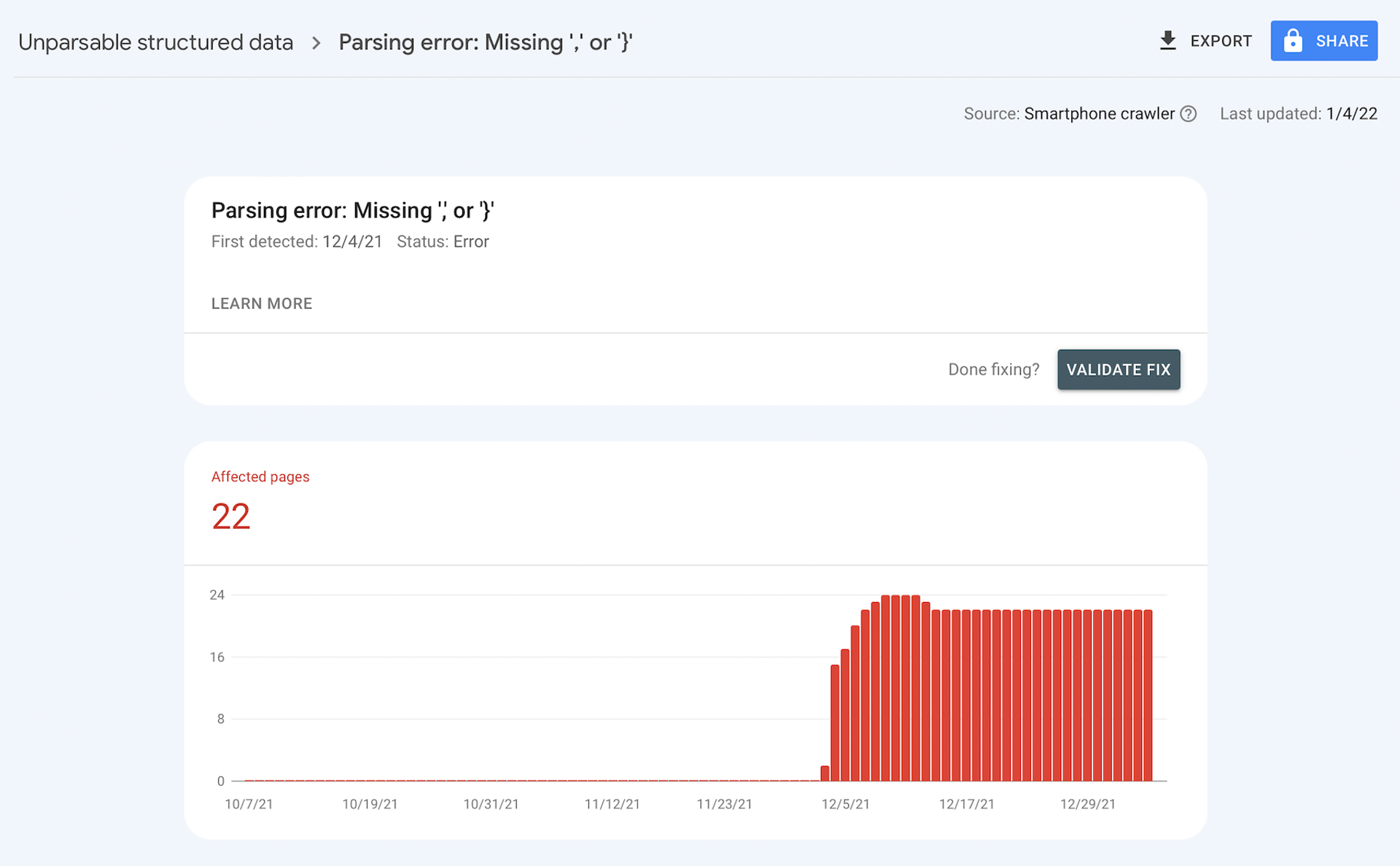Click the first small bar near 12/5/21
This screenshot has width=1400, height=866.
coord(825,773)
